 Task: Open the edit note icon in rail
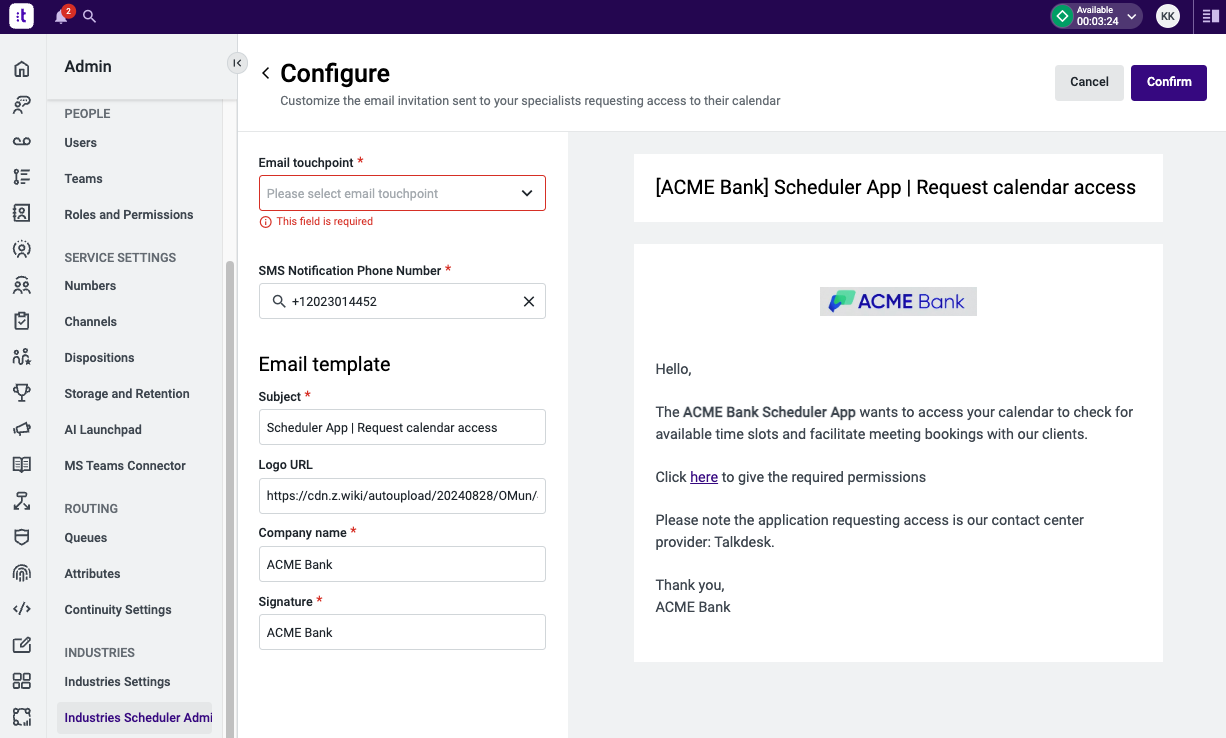pyautogui.click(x=21, y=645)
